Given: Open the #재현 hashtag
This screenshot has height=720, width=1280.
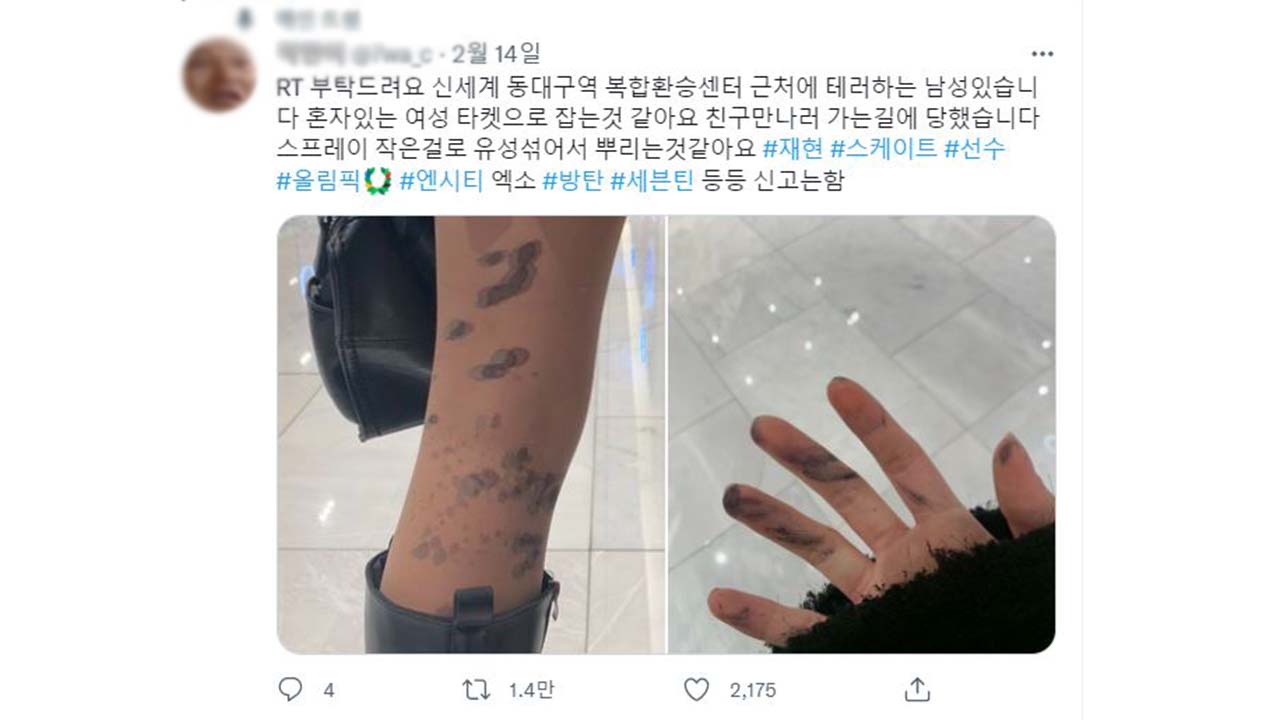Looking at the screenshot, I should (792, 150).
